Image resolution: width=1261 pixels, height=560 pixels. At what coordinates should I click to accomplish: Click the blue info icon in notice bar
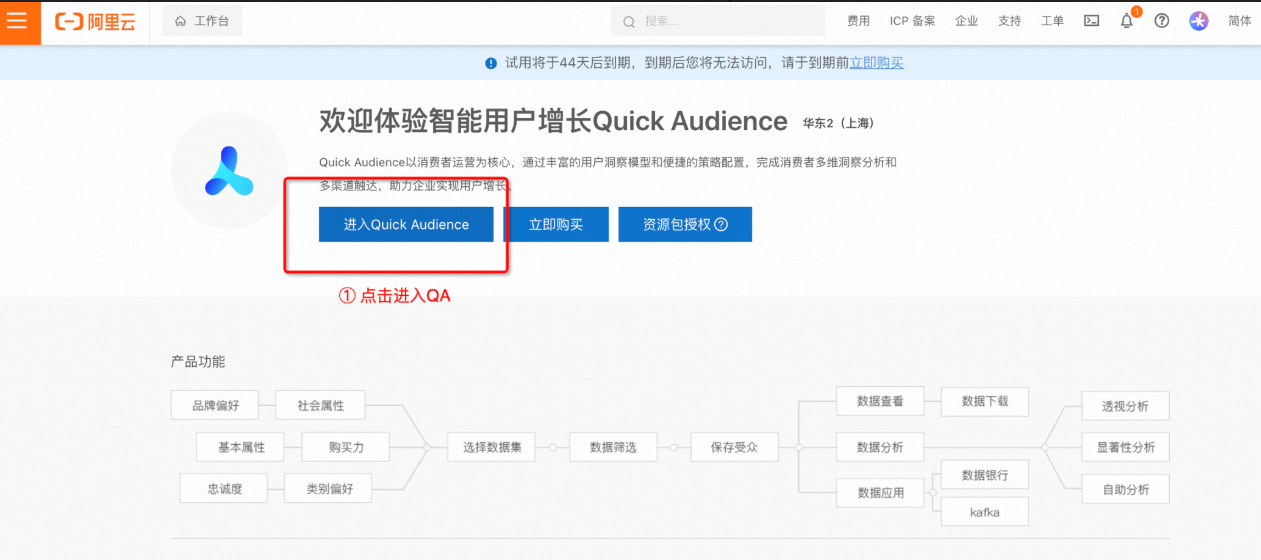pyautogui.click(x=491, y=63)
